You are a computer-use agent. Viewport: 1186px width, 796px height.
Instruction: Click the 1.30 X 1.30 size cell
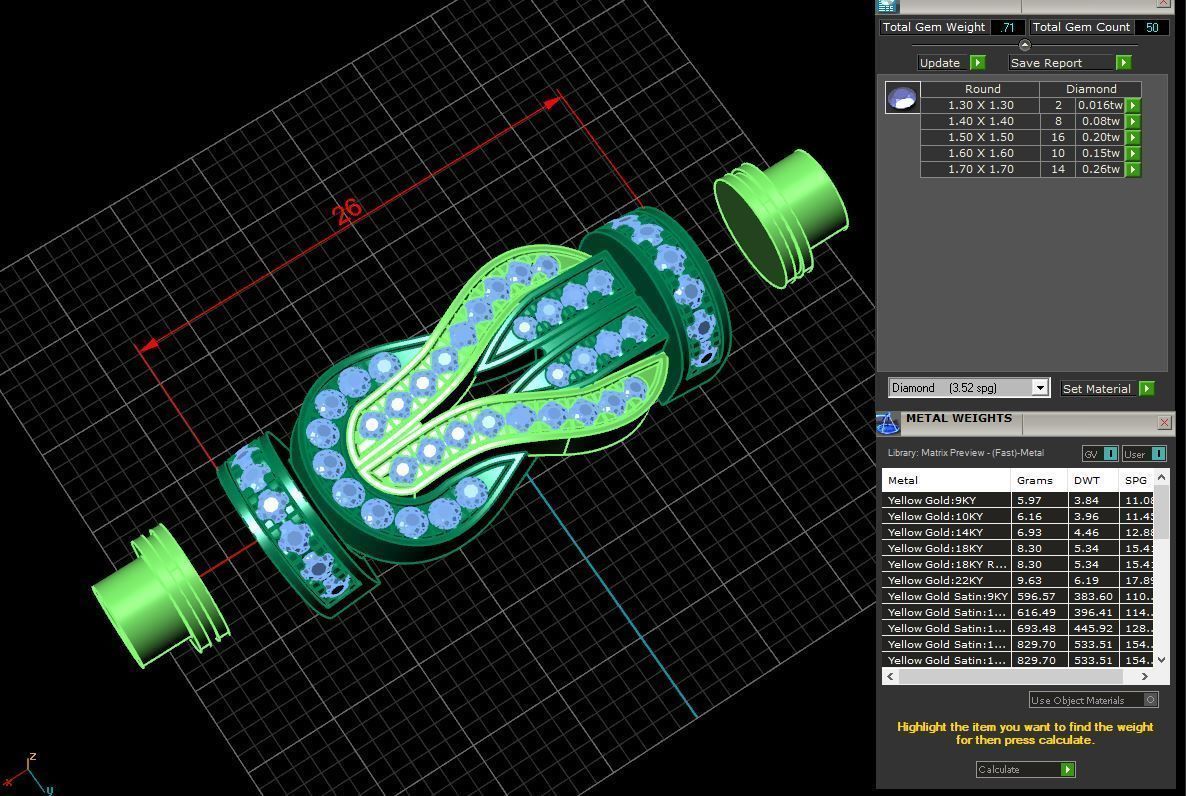(x=980, y=105)
